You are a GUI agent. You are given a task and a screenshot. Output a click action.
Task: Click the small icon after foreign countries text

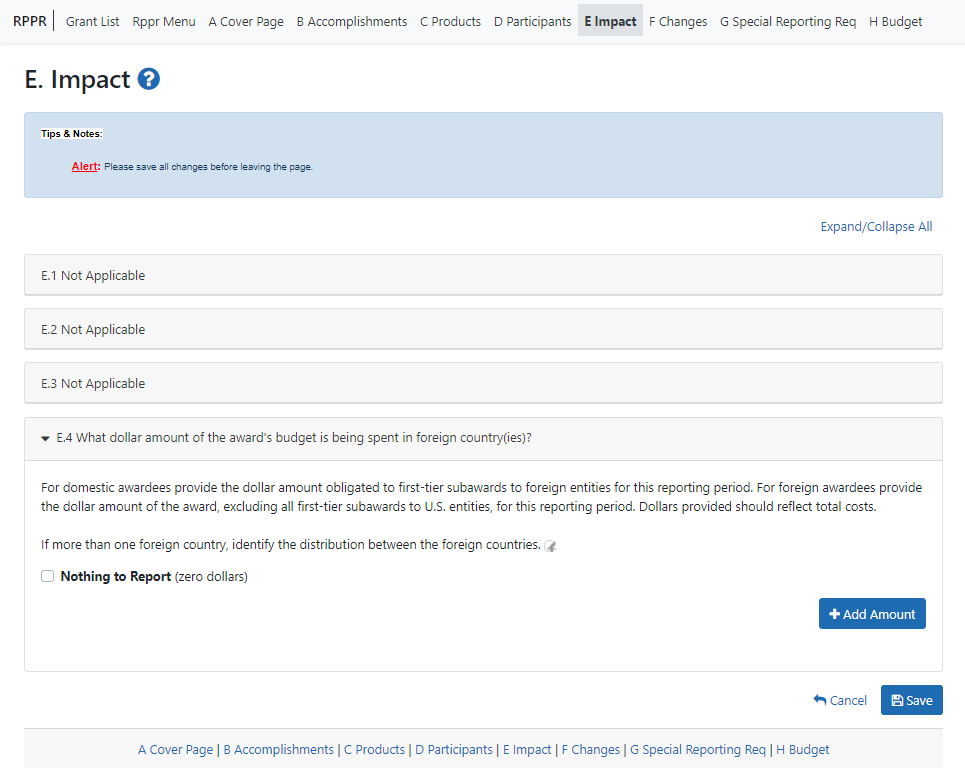coord(550,546)
